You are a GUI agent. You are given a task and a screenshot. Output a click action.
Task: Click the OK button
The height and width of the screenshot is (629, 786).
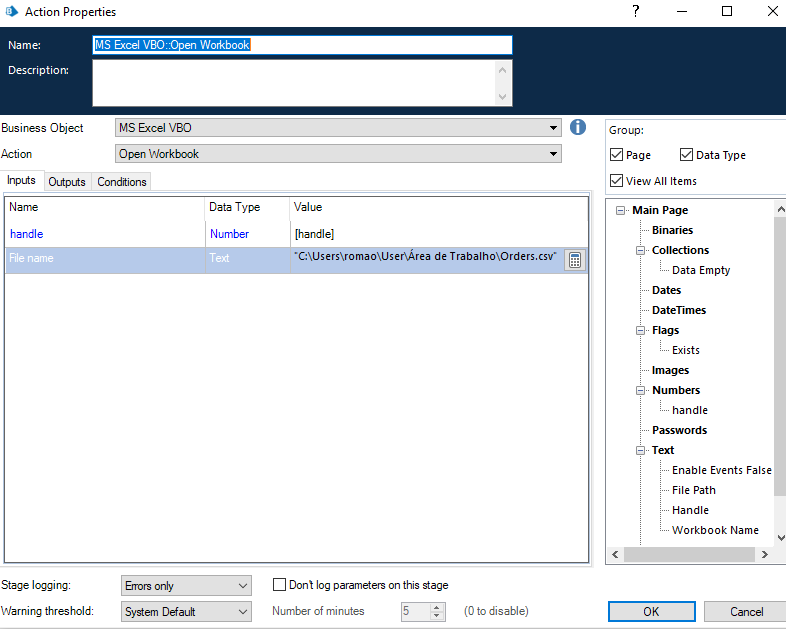pos(651,612)
